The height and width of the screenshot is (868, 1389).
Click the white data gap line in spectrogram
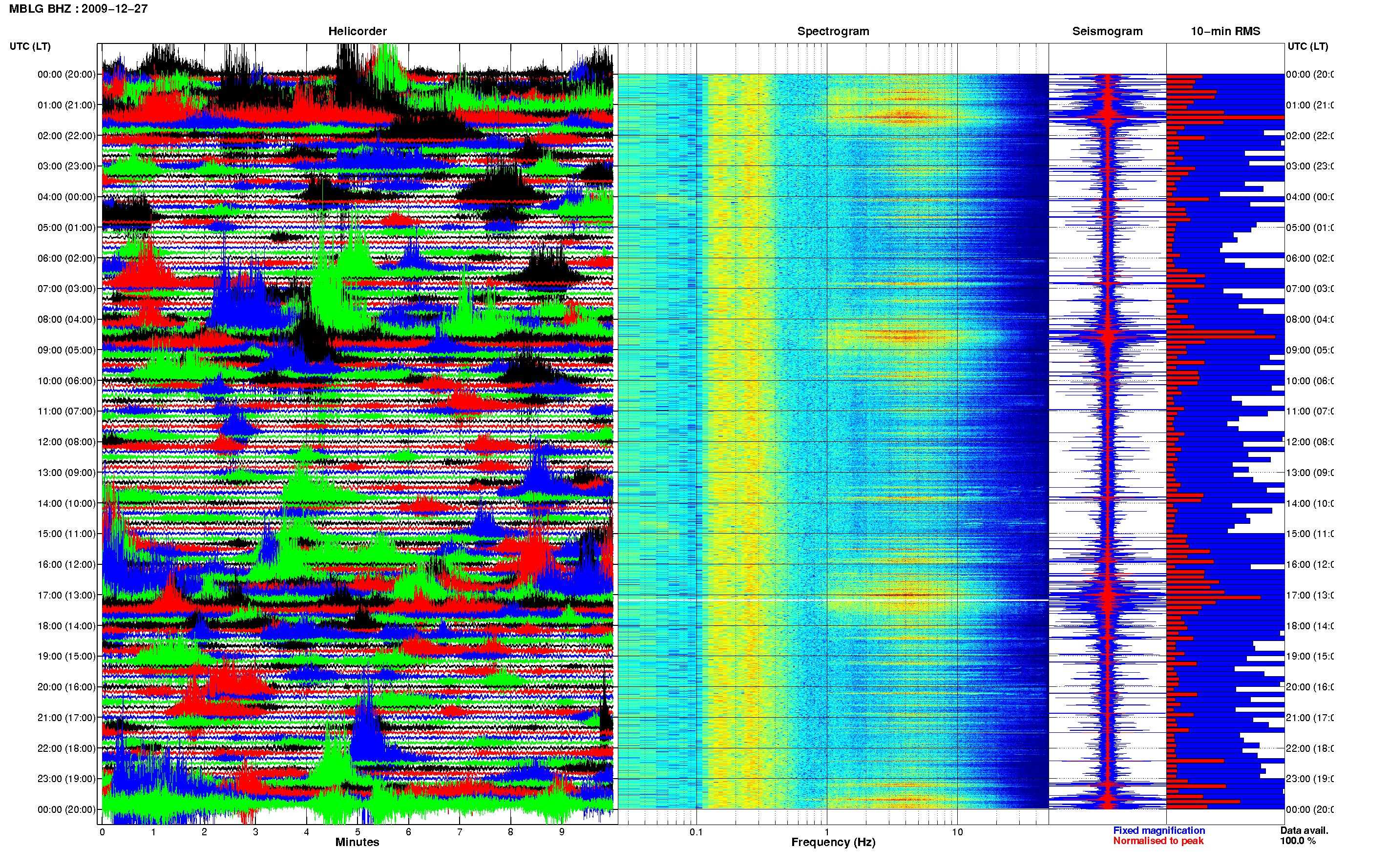point(833,600)
